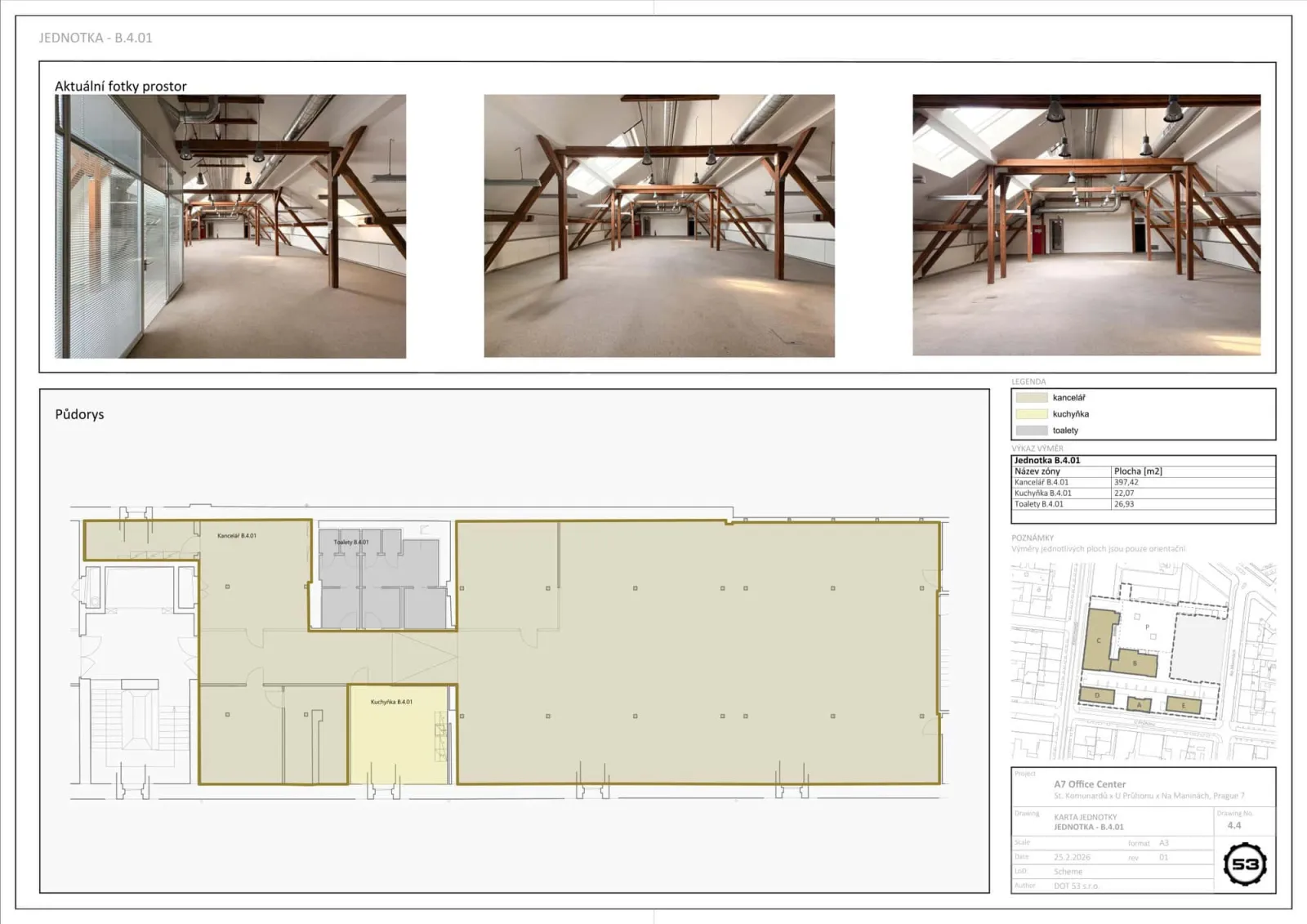The width and height of the screenshot is (1307, 924).
Task: Click the 'VÝKAZ VÝMĚR' section title
Action: point(1037,449)
